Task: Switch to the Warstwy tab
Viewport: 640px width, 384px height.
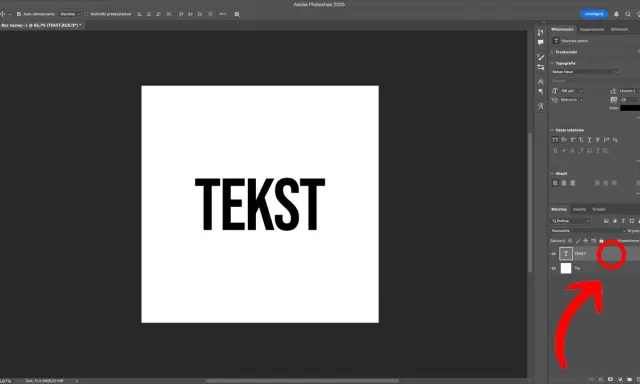Action: [x=559, y=209]
